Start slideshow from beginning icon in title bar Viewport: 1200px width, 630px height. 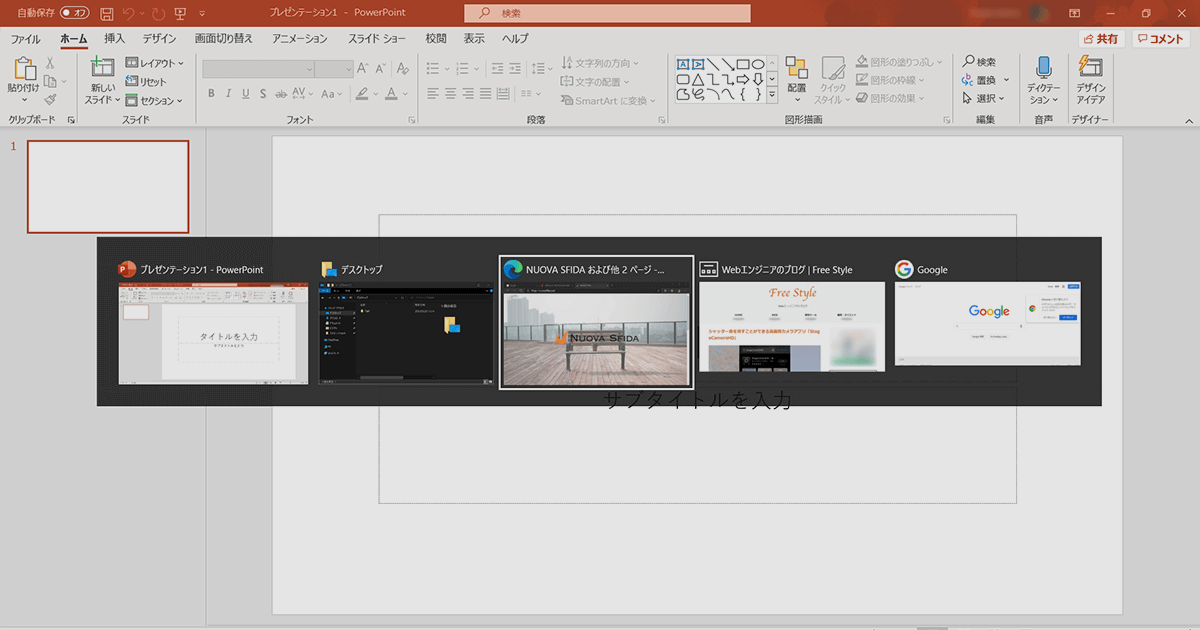179,13
